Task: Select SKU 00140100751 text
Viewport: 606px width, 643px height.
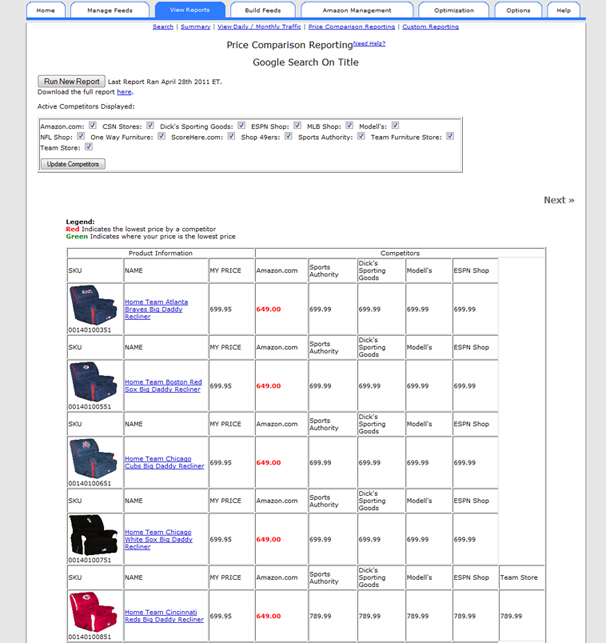Action: (89, 560)
